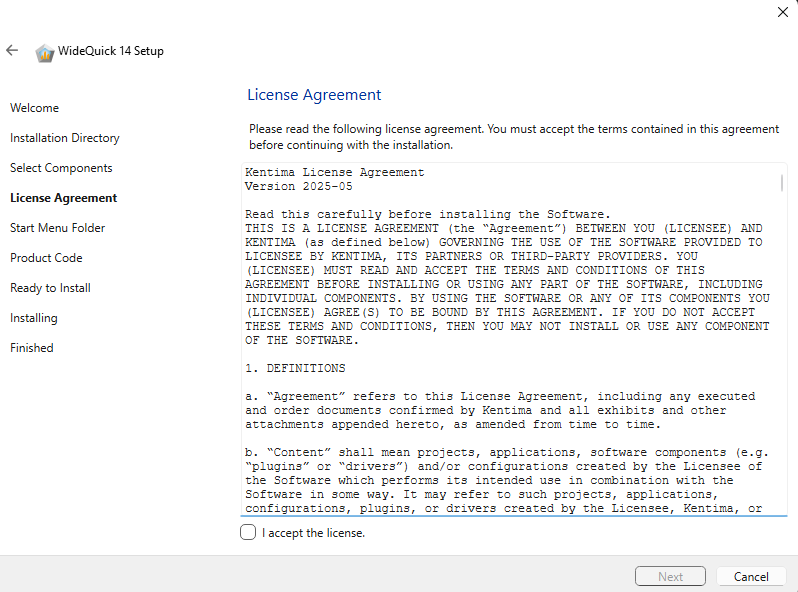The width and height of the screenshot is (798, 592).
Task: Select the Select Components step
Action: pyautogui.click(x=61, y=168)
